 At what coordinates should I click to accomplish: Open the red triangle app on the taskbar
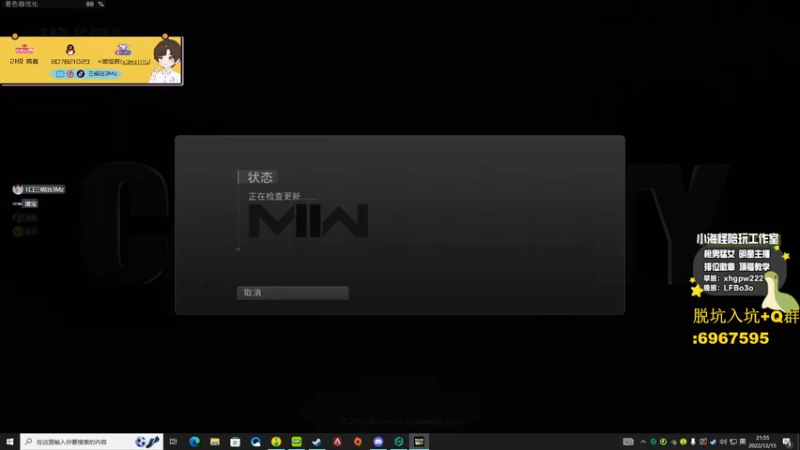click(x=337, y=441)
